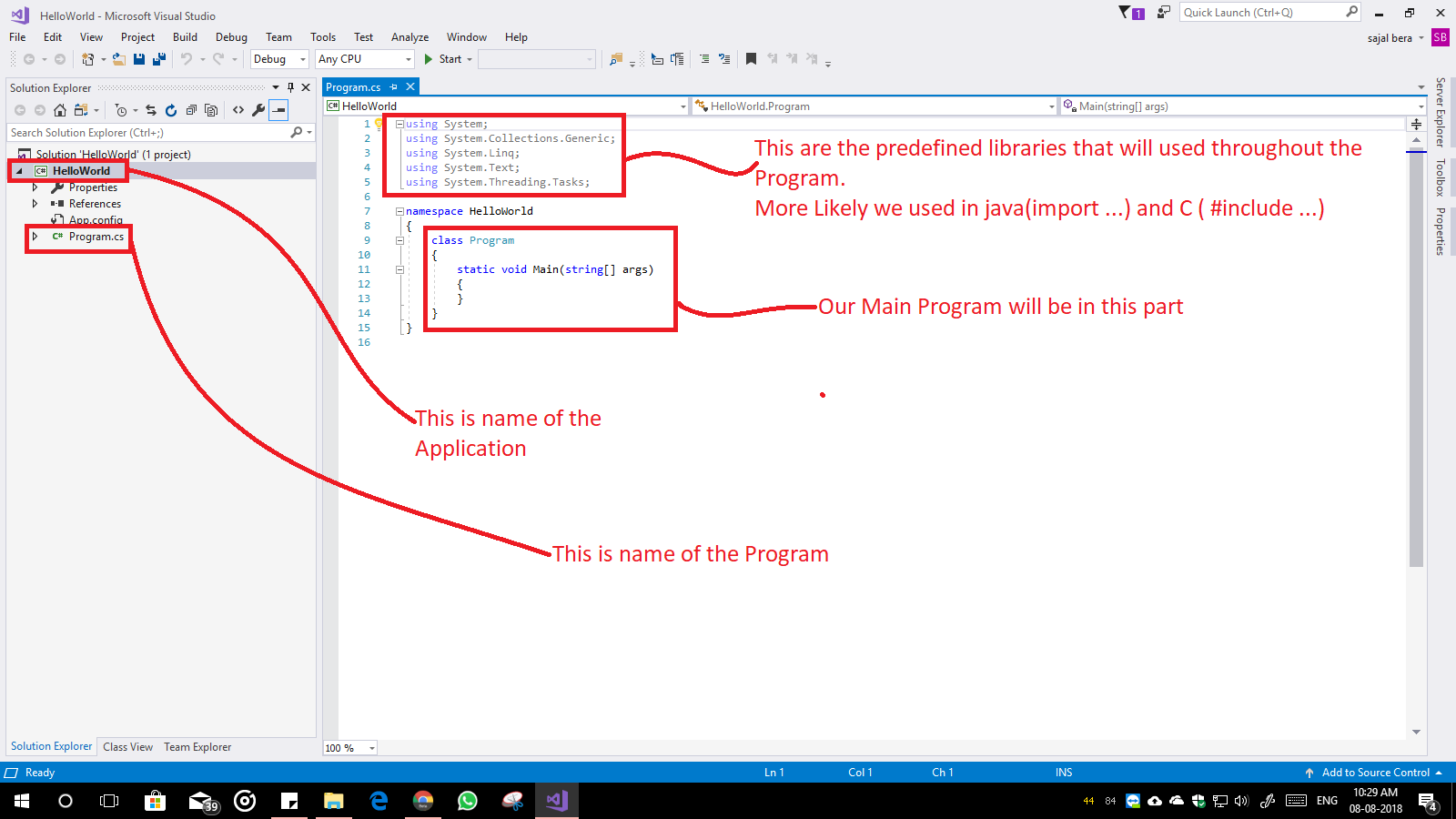Expand the References node
This screenshot has width=1456, height=819.
(36, 203)
